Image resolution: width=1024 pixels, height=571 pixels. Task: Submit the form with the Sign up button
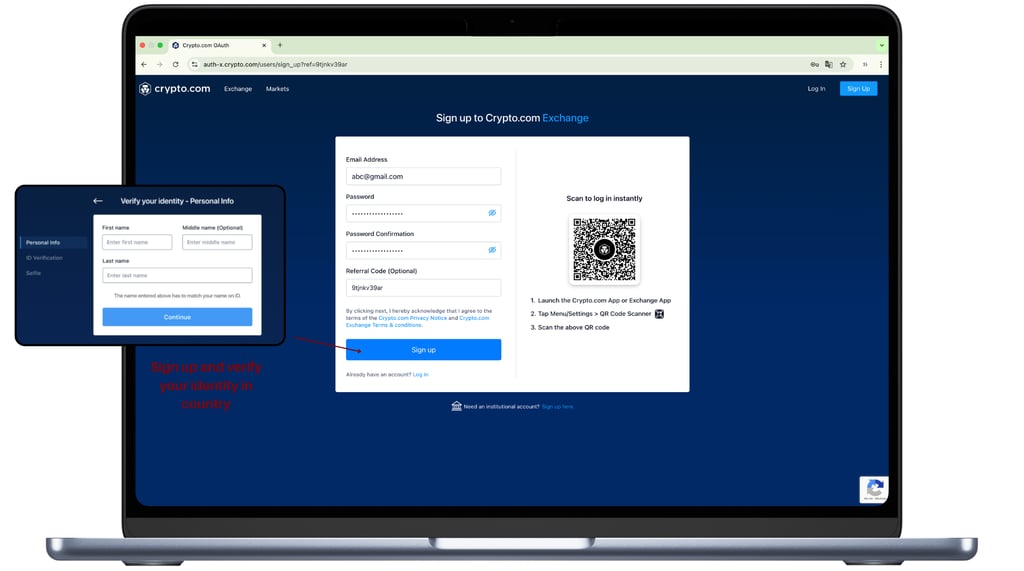click(423, 350)
